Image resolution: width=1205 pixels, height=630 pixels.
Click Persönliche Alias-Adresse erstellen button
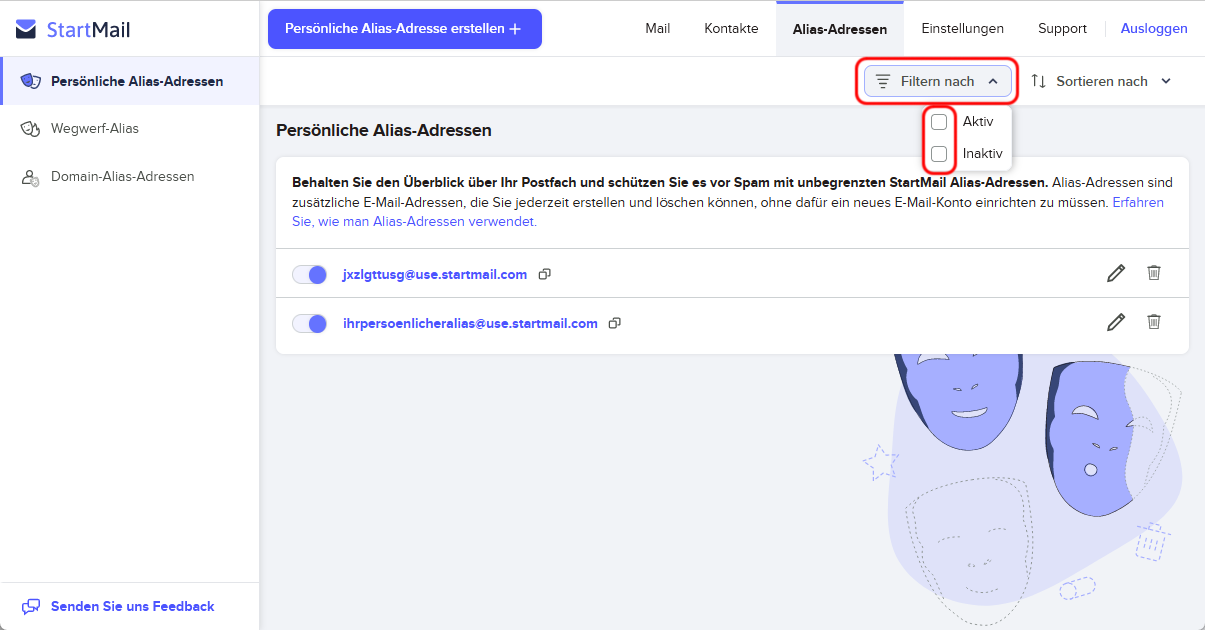(x=405, y=29)
